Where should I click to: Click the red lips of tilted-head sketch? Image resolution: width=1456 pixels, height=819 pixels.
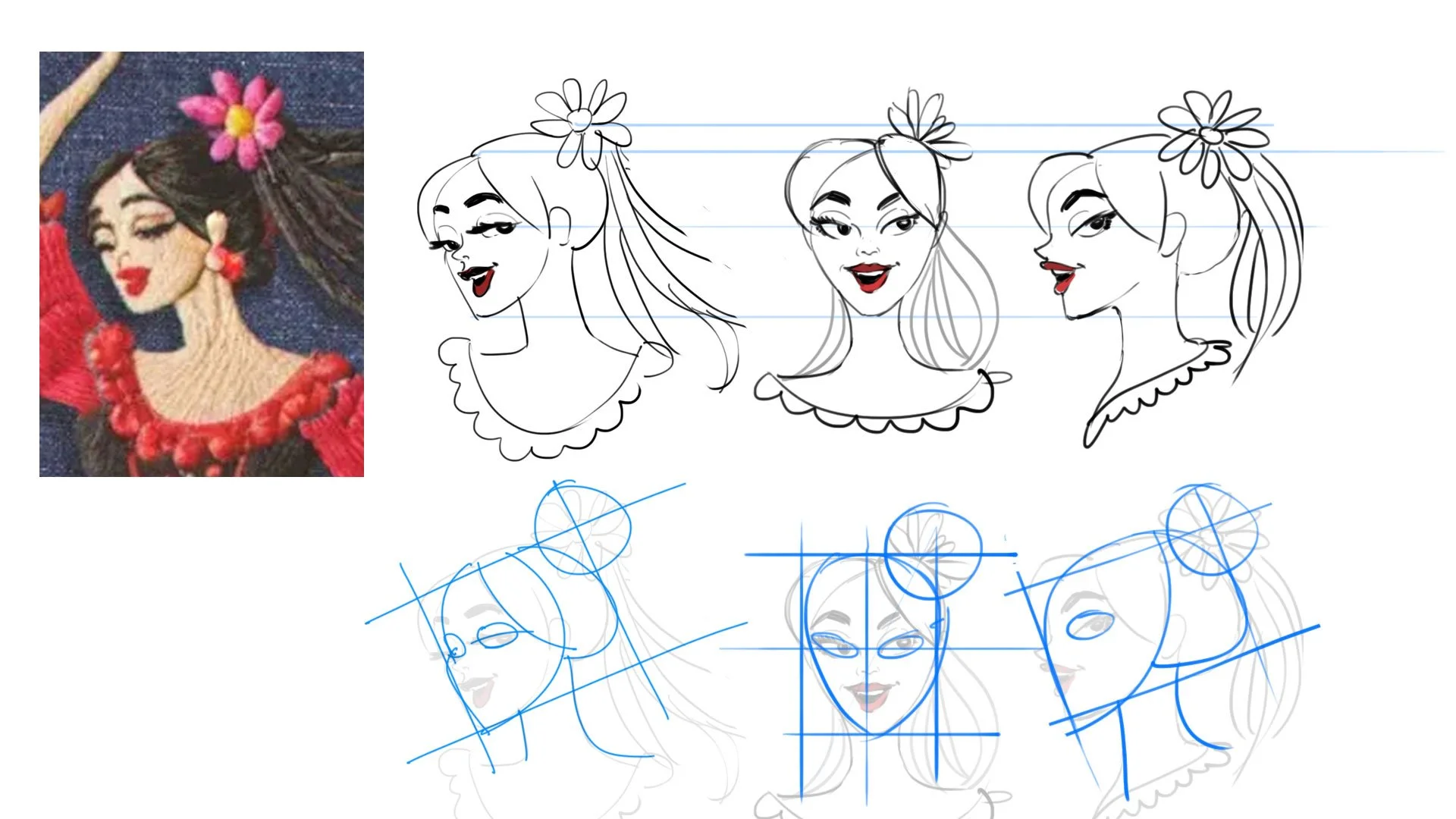pos(481,281)
